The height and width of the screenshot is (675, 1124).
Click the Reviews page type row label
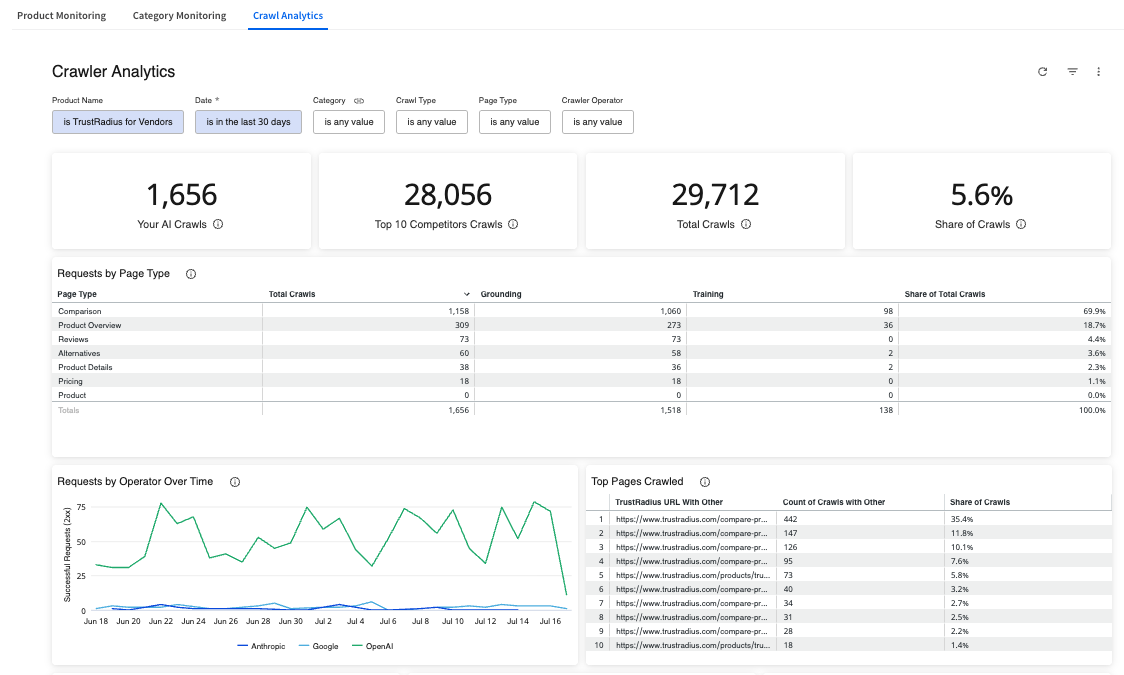click(73, 340)
